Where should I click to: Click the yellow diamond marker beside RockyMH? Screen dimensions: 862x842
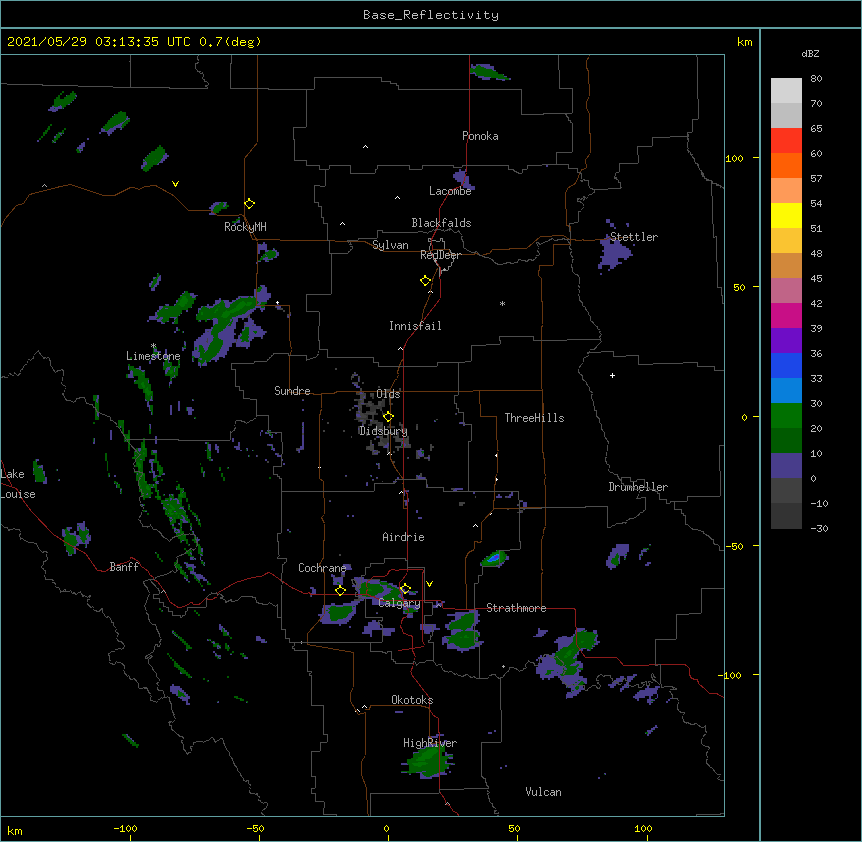pyautogui.click(x=250, y=204)
